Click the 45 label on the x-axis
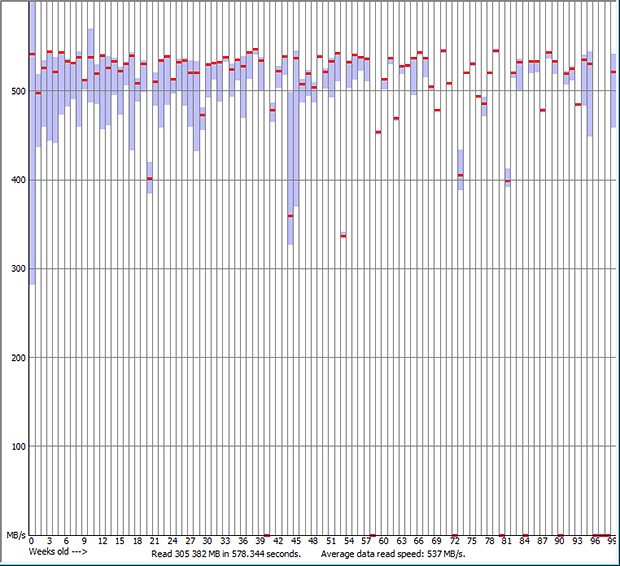Image resolution: width=620 pixels, height=566 pixels. pos(296,541)
